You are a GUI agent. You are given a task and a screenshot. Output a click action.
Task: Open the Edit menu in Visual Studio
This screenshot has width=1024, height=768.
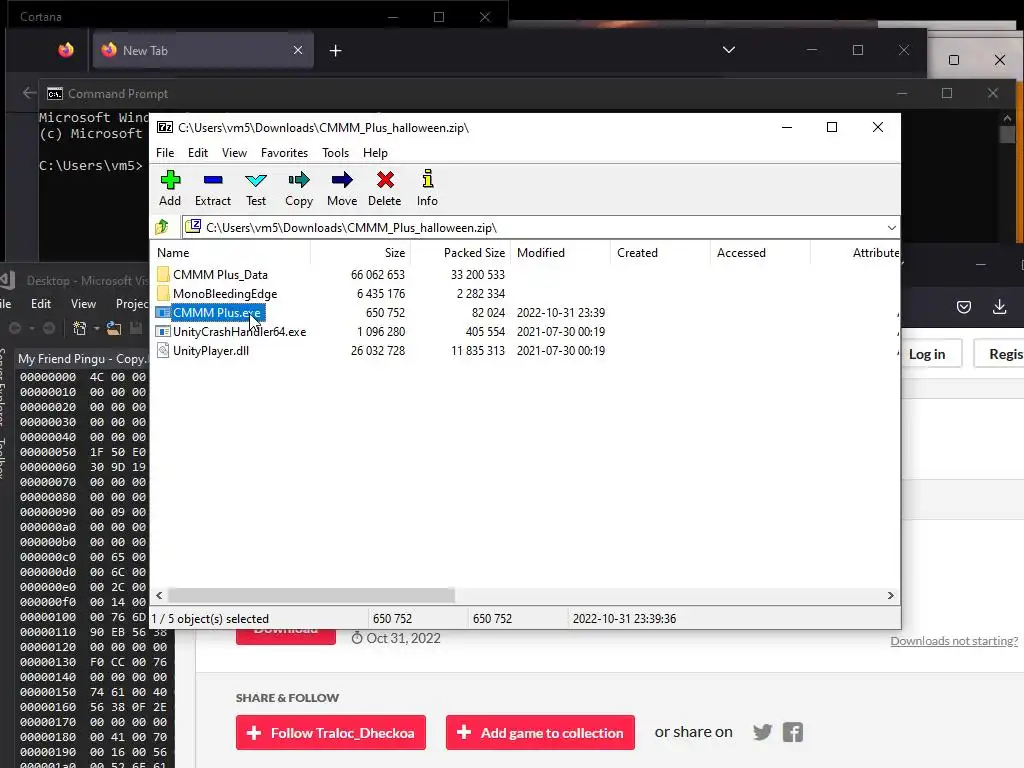pos(40,304)
